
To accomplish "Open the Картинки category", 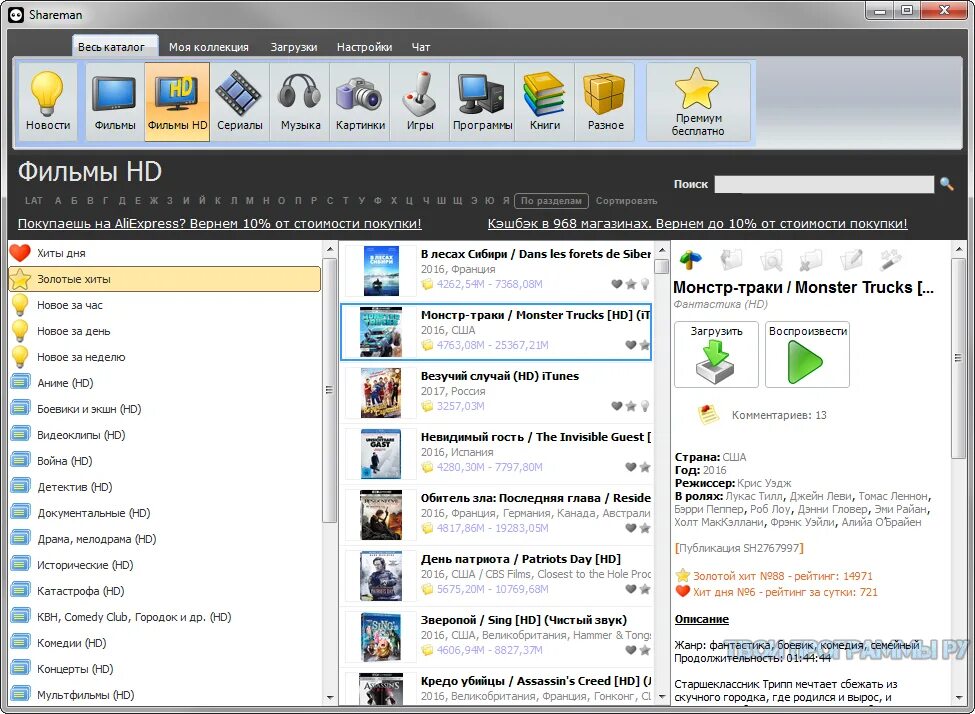I will point(360,101).
